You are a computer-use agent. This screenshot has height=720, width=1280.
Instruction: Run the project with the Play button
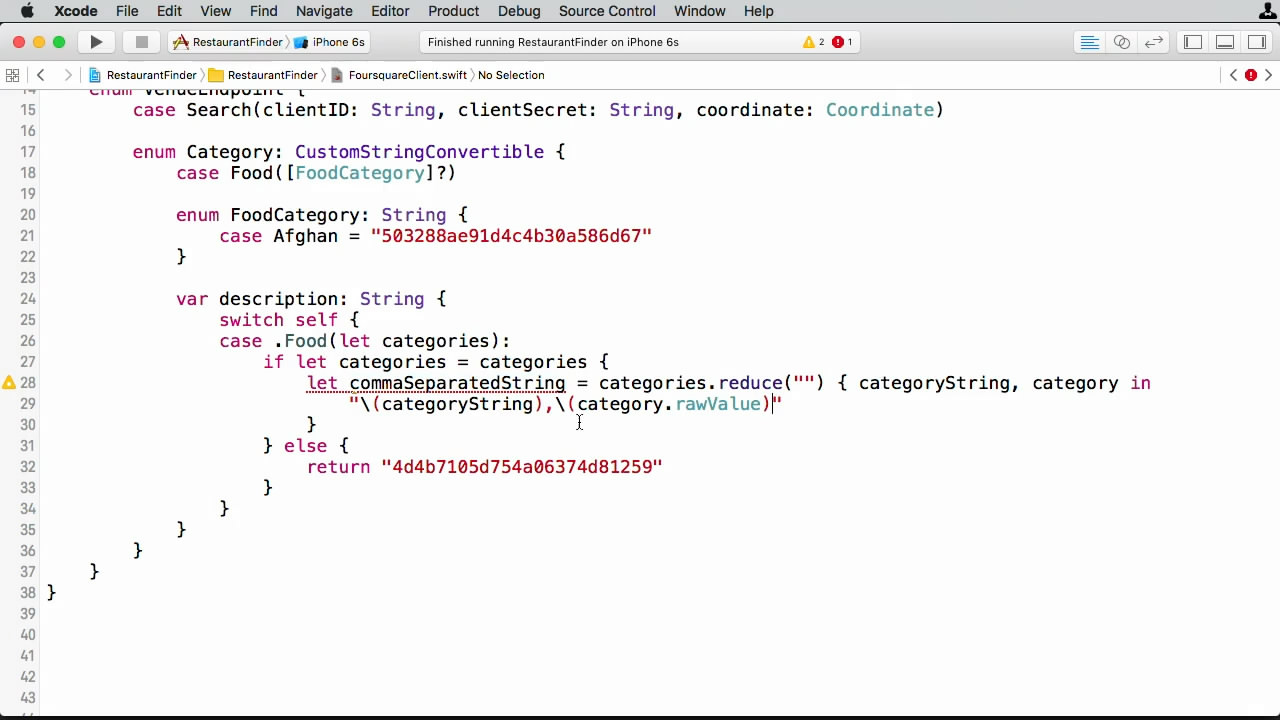(x=96, y=42)
